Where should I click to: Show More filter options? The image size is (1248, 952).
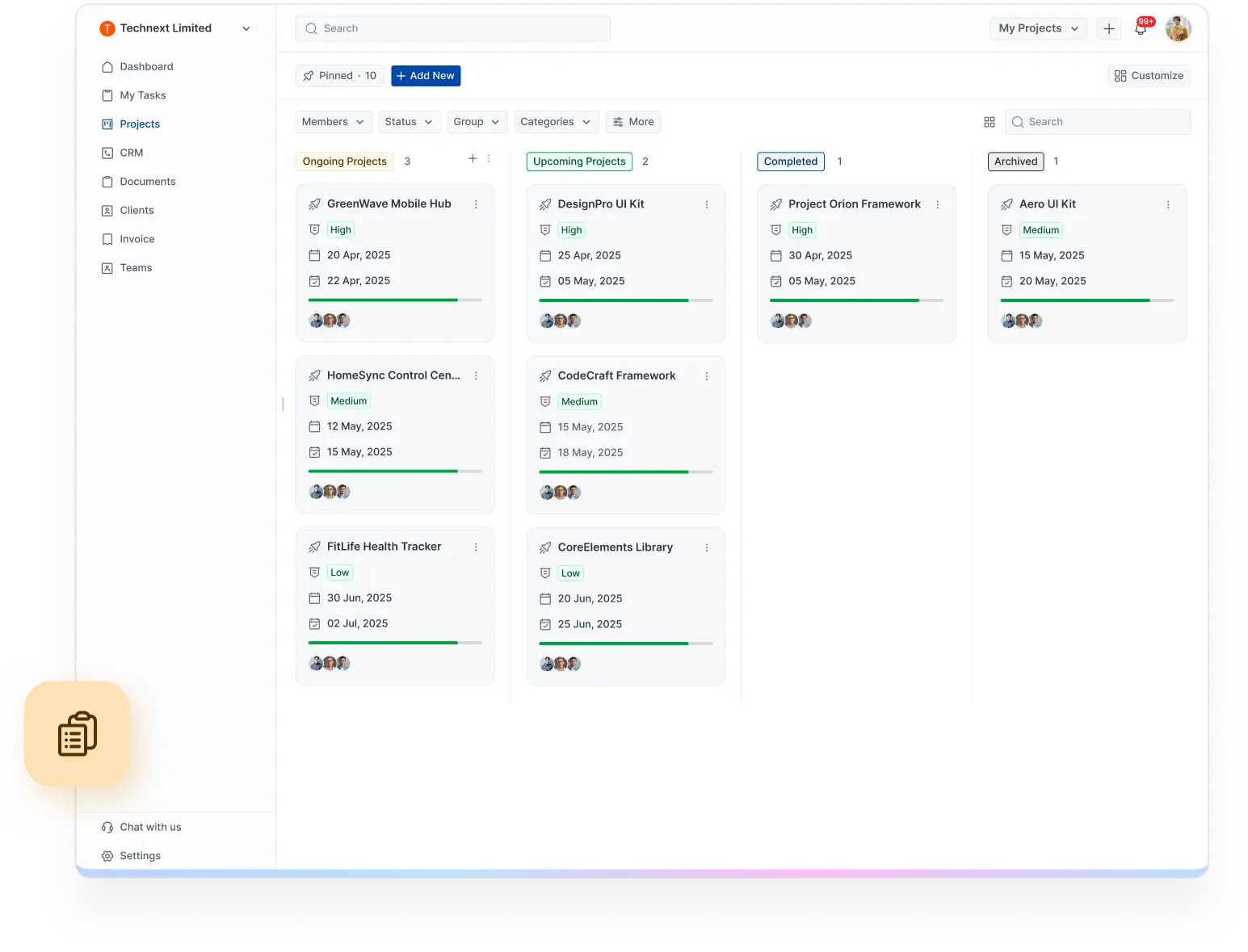click(633, 122)
